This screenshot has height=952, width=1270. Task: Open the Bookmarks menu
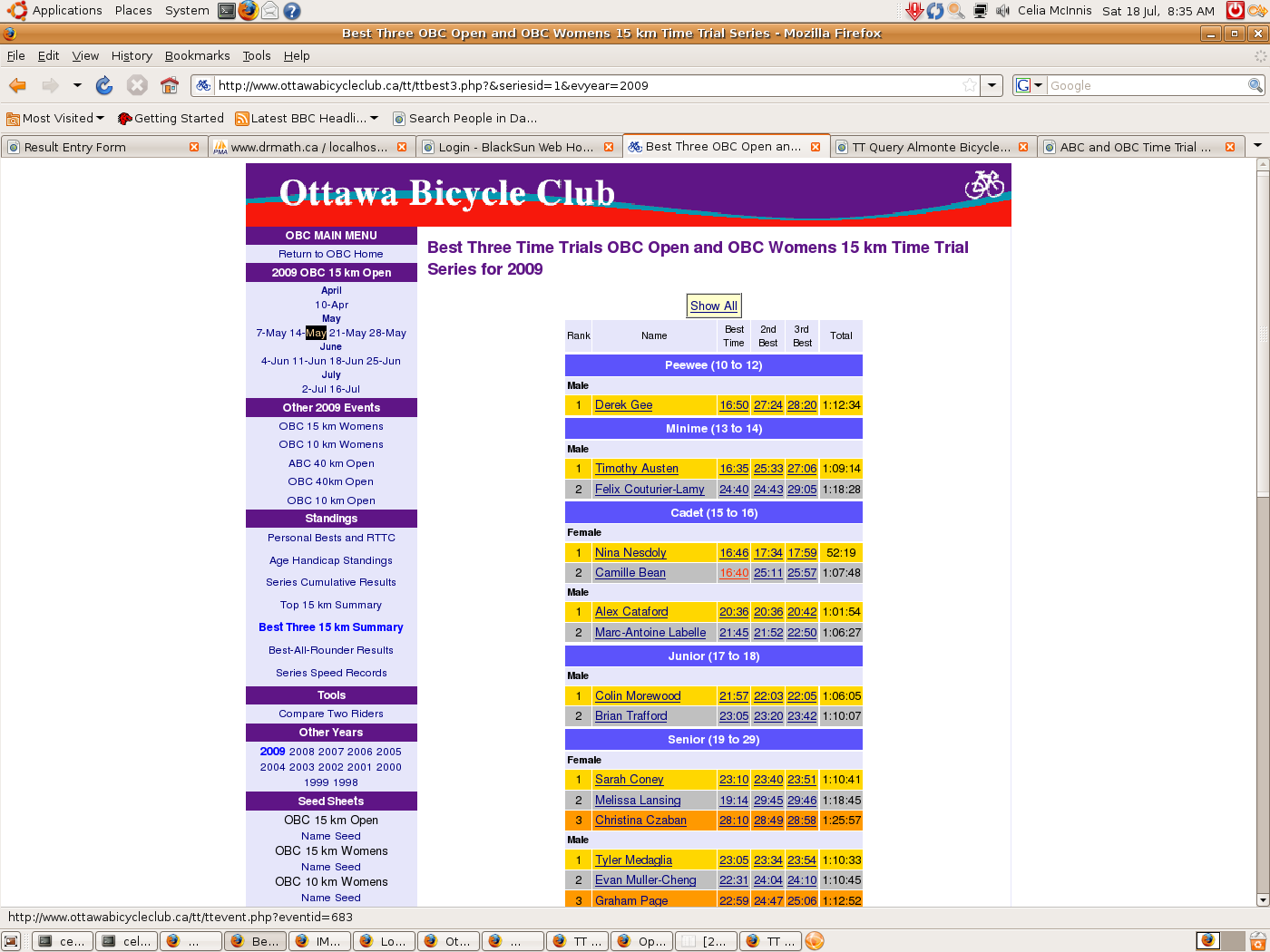[x=197, y=55]
